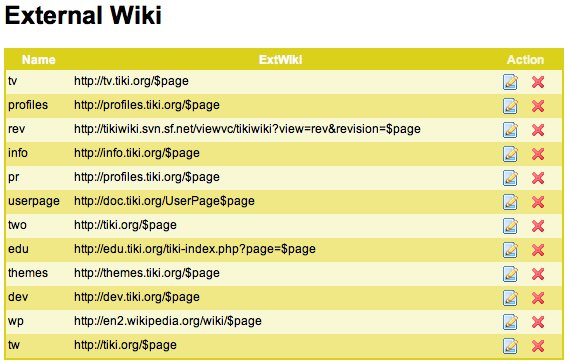Click edit icon for rev row

(510, 130)
